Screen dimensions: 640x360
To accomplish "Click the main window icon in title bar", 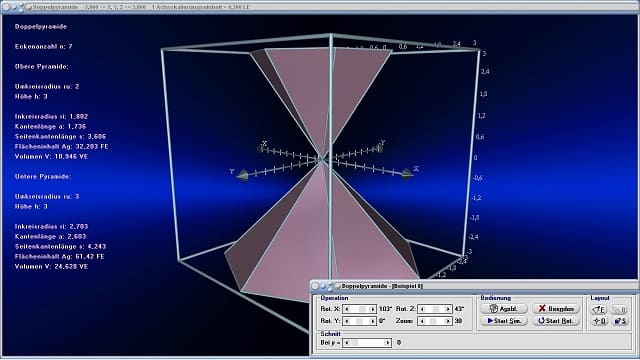I will 29,7.
